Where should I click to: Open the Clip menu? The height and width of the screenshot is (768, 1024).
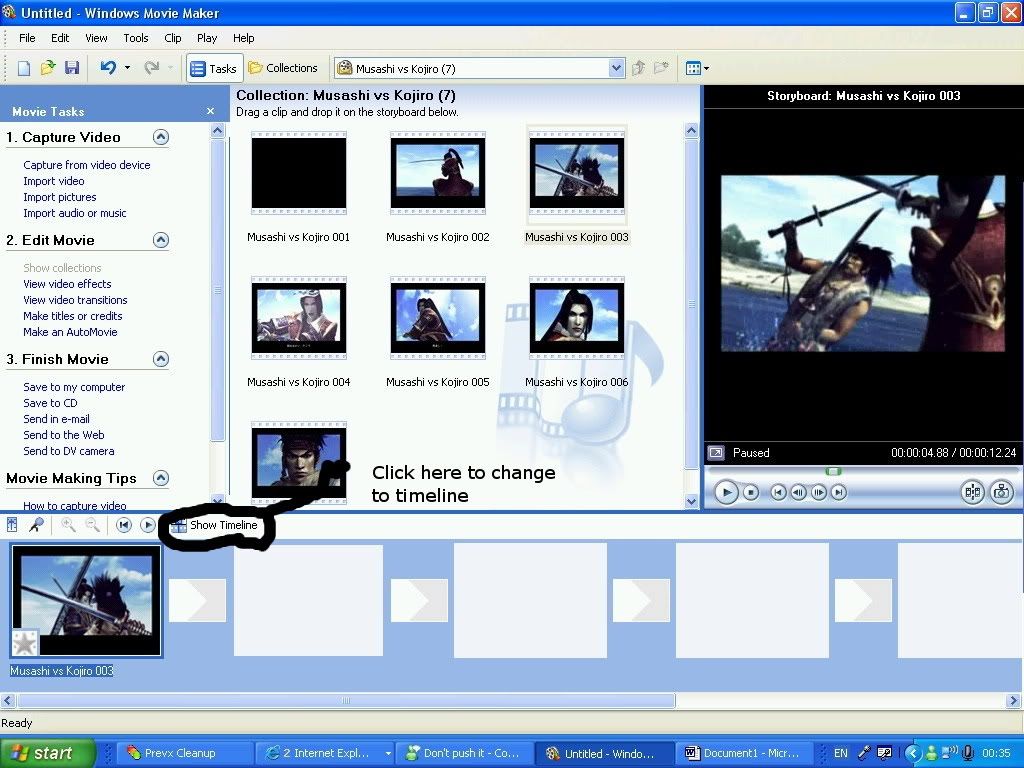pos(173,38)
